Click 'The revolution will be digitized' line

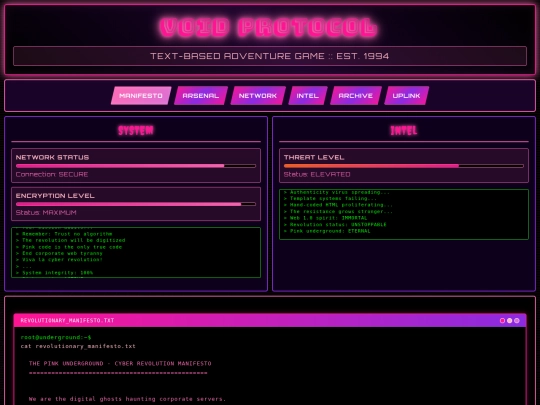click(x=71, y=240)
